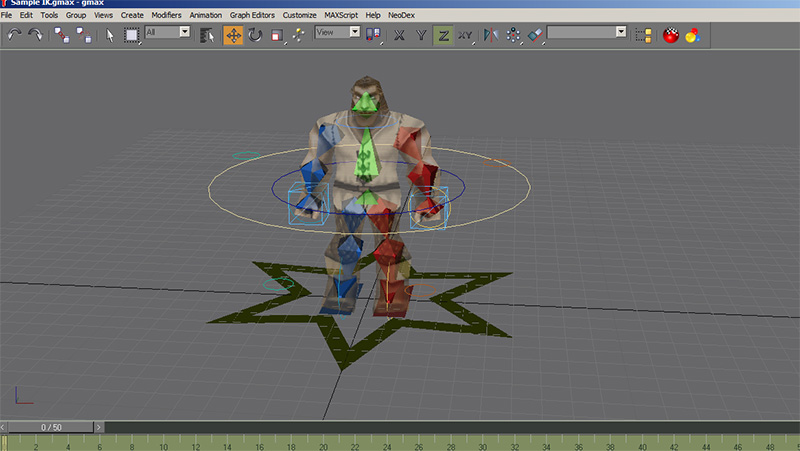Expand the View coordinate system dropdown
This screenshot has width=800, height=451.
(x=337, y=32)
